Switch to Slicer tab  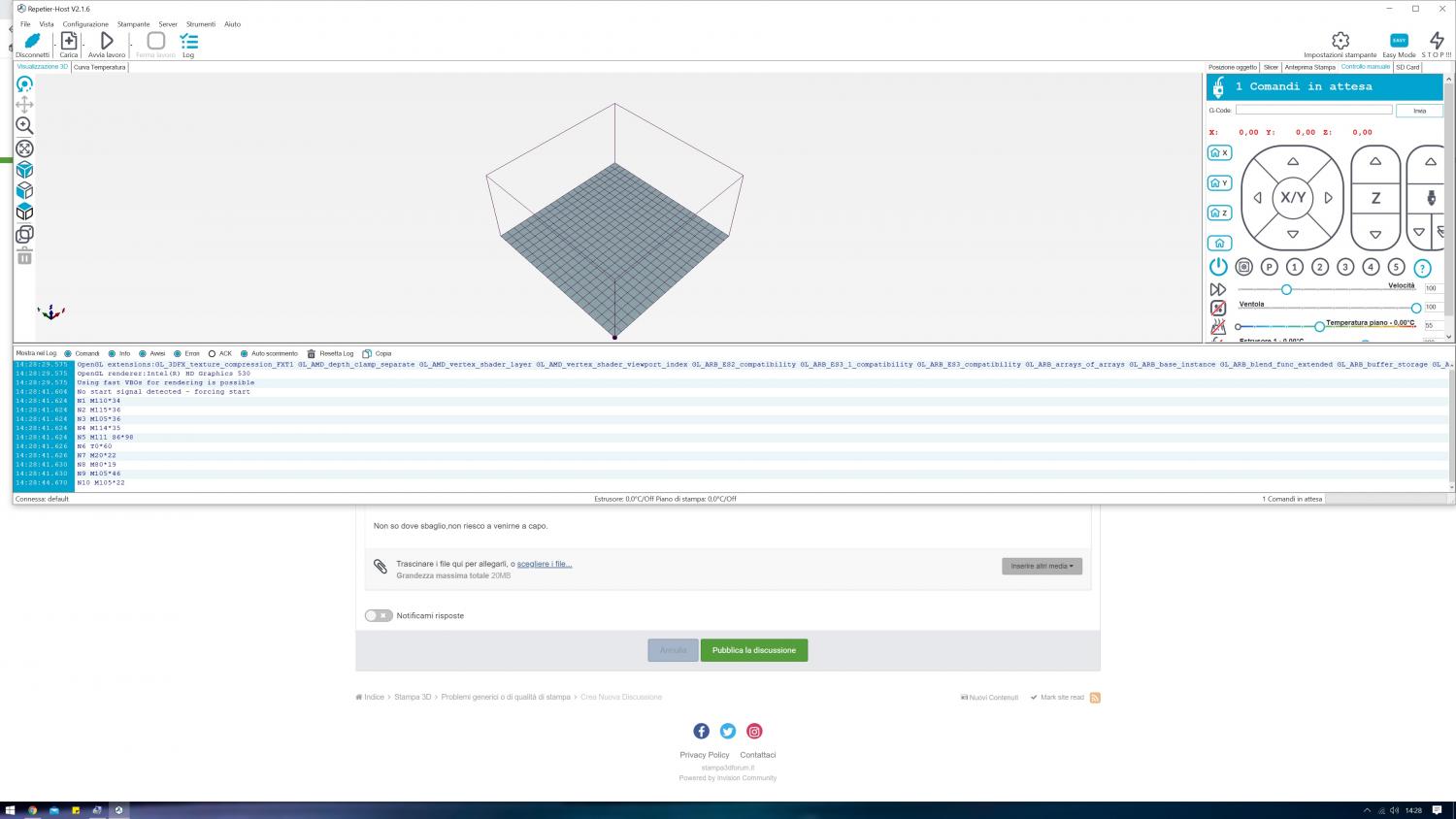coord(1271,67)
